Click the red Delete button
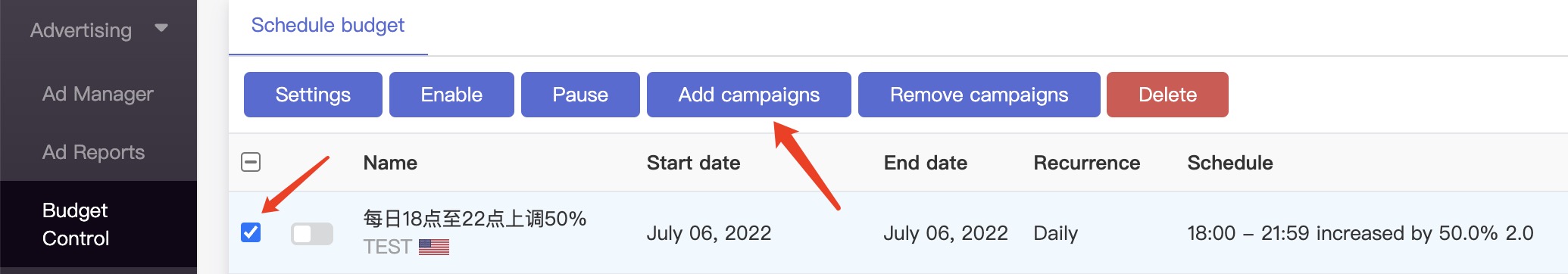 (x=1167, y=95)
